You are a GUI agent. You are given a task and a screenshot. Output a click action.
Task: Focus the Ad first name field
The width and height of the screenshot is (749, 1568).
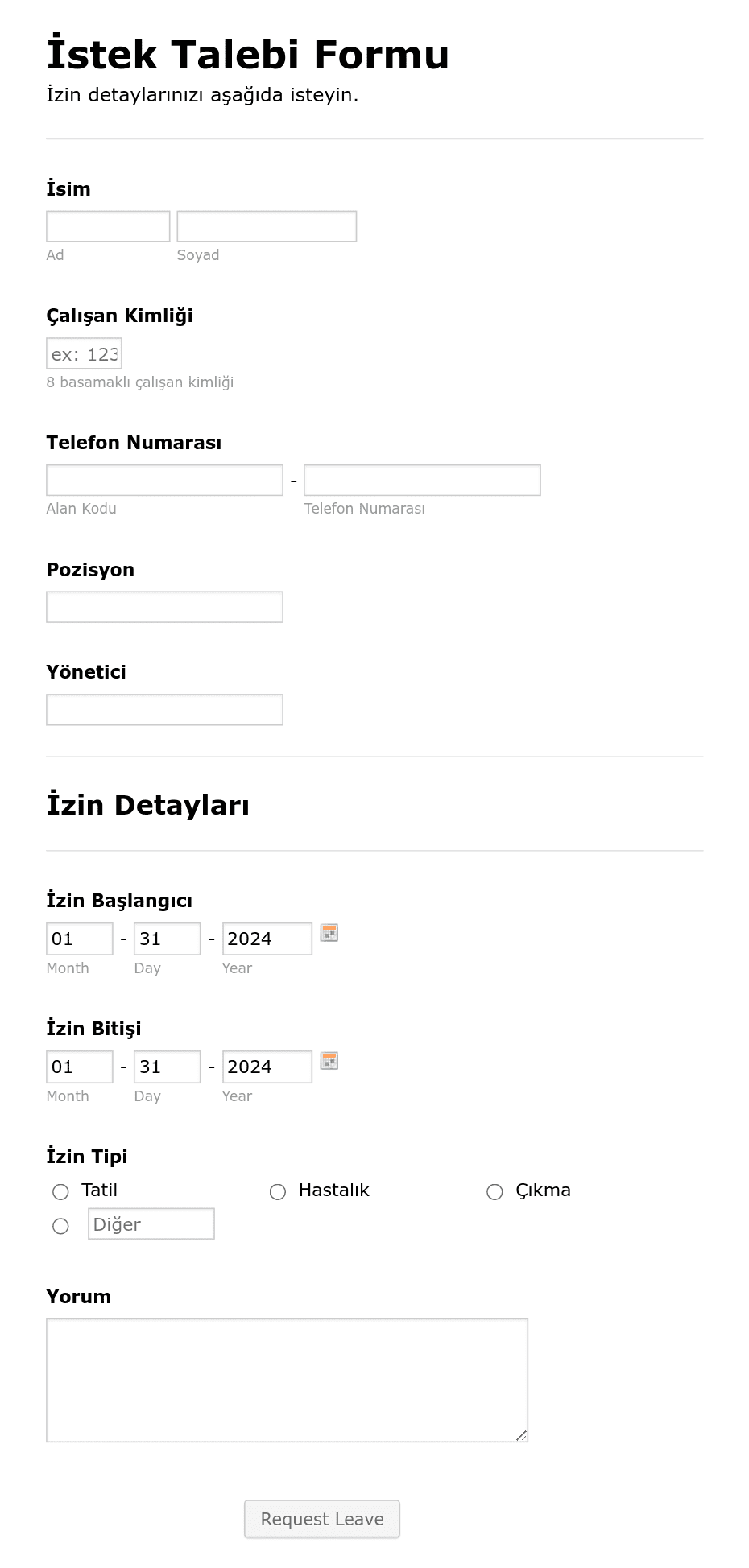coord(108,226)
